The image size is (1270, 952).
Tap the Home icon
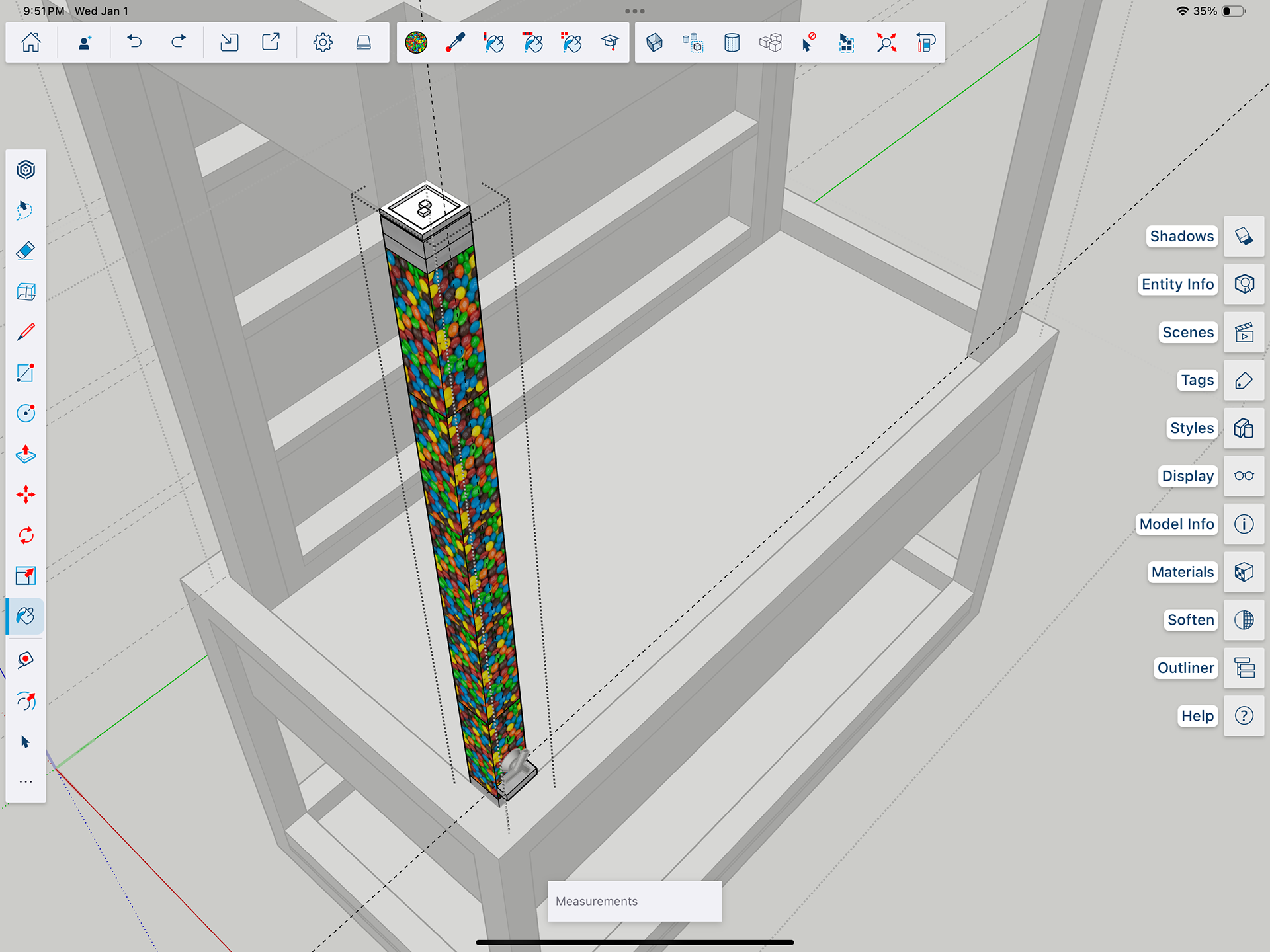(31, 43)
